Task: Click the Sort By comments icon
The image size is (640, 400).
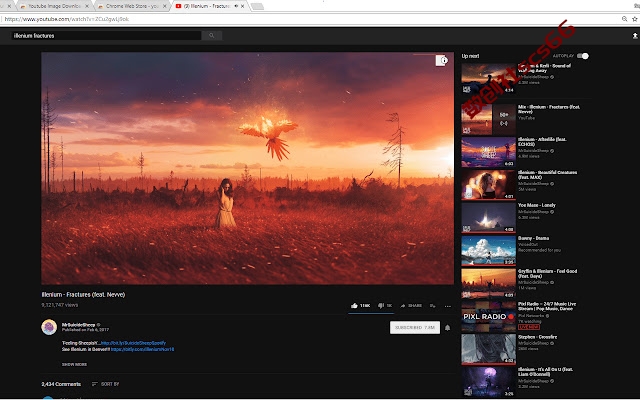Action: (x=95, y=384)
